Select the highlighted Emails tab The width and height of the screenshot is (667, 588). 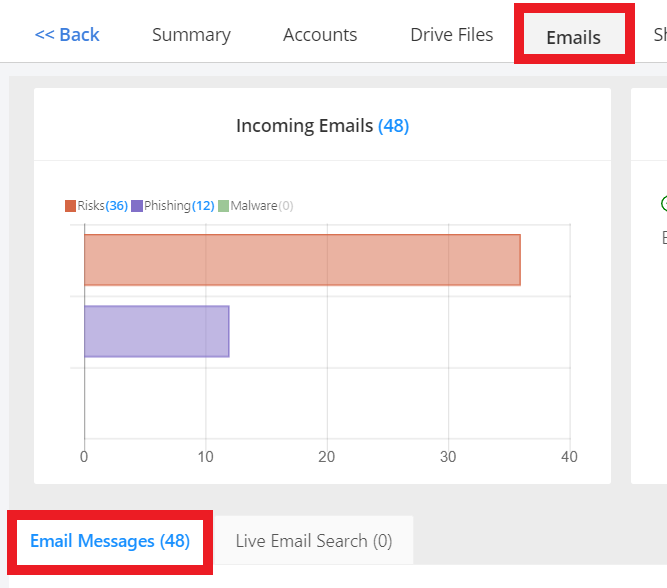pos(573,38)
